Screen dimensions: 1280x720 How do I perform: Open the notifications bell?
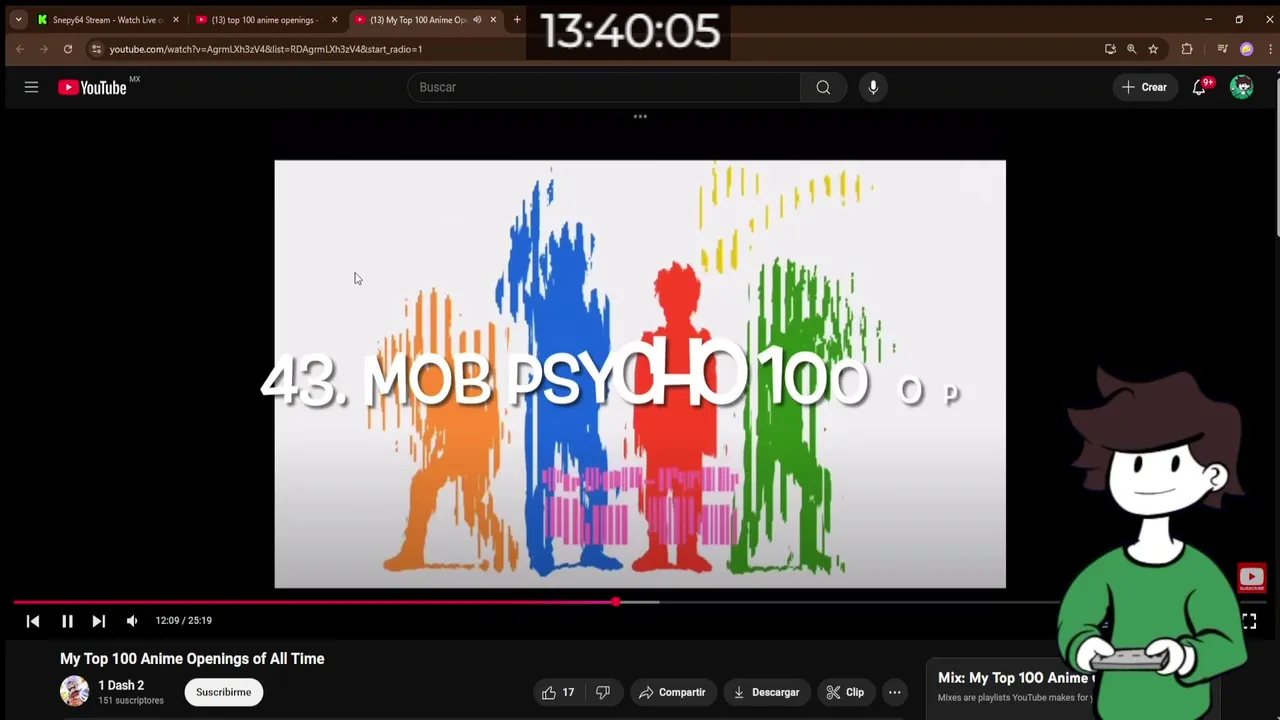[x=1199, y=87]
